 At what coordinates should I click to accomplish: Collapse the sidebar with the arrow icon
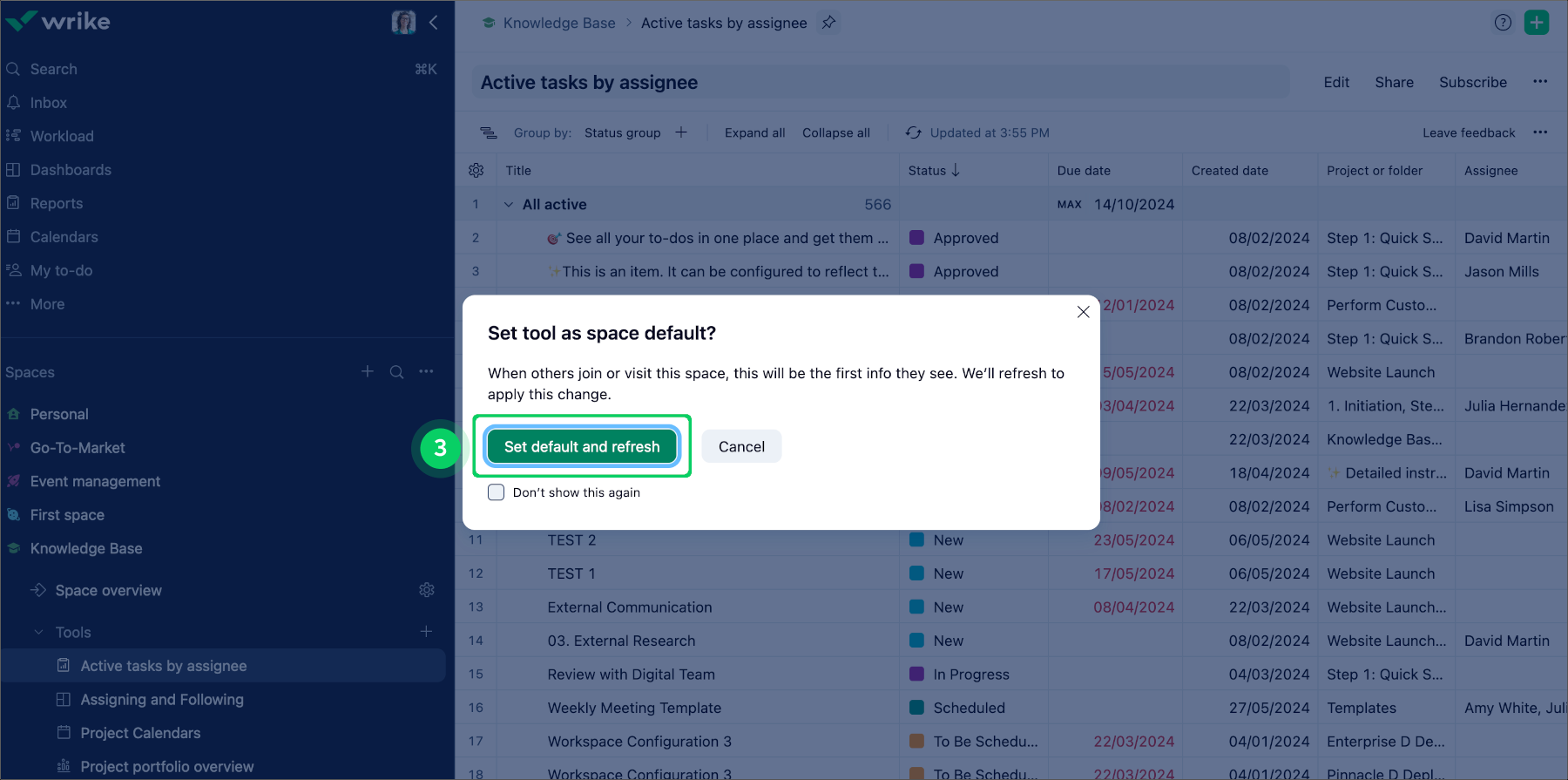(x=434, y=23)
